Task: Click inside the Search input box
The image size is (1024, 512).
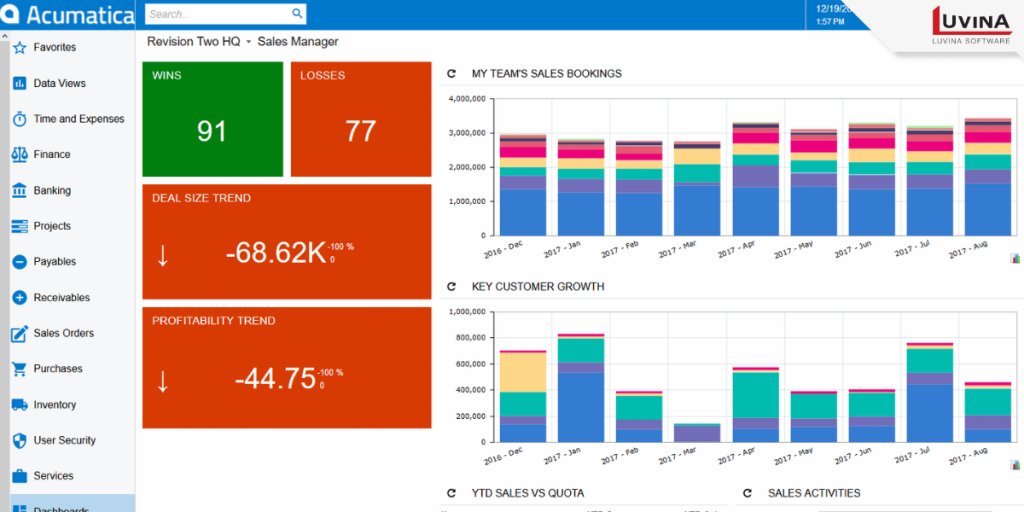Action: pos(216,14)
